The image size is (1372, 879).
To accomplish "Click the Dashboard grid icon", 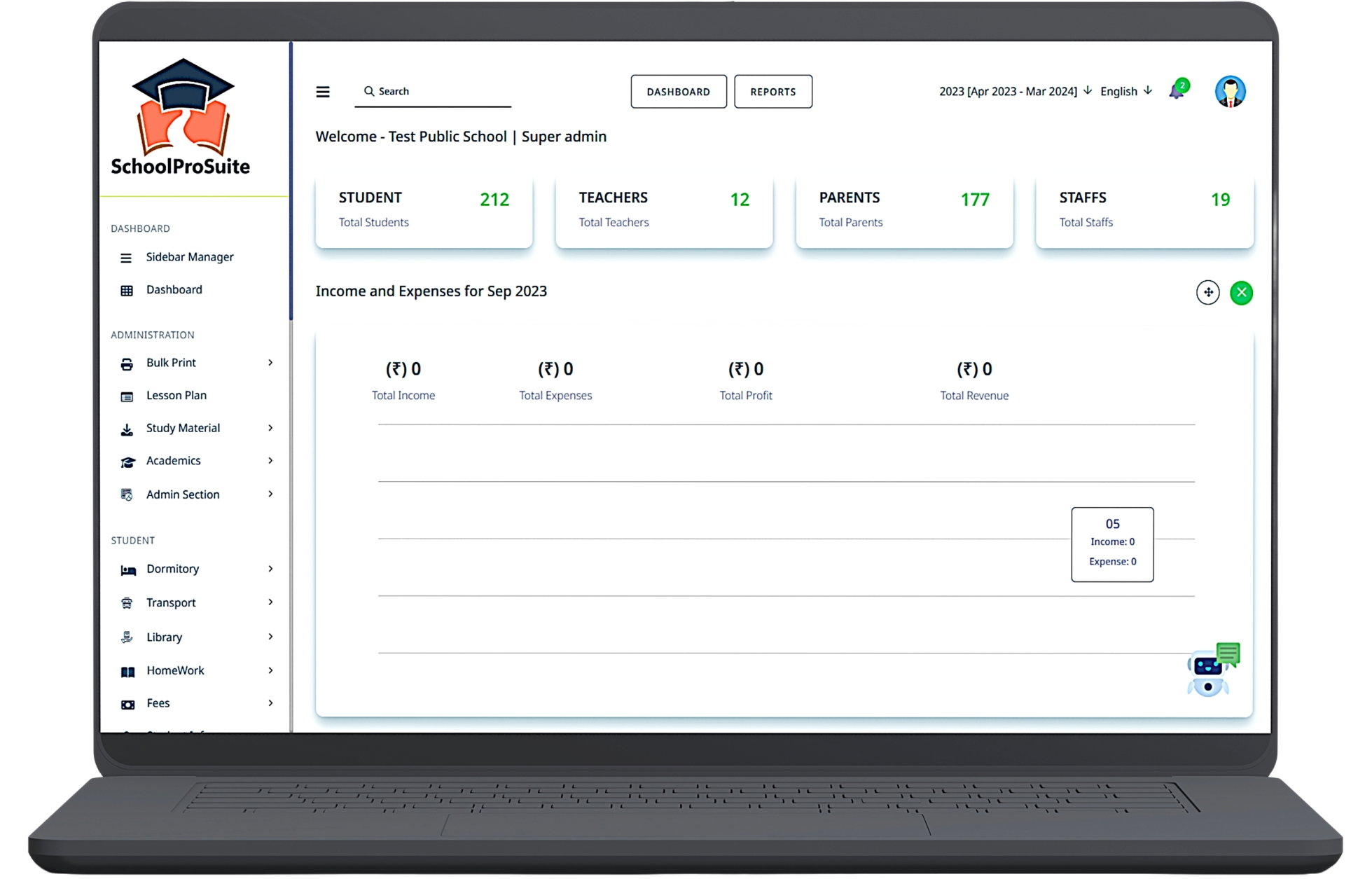I will tap(127, 290).
